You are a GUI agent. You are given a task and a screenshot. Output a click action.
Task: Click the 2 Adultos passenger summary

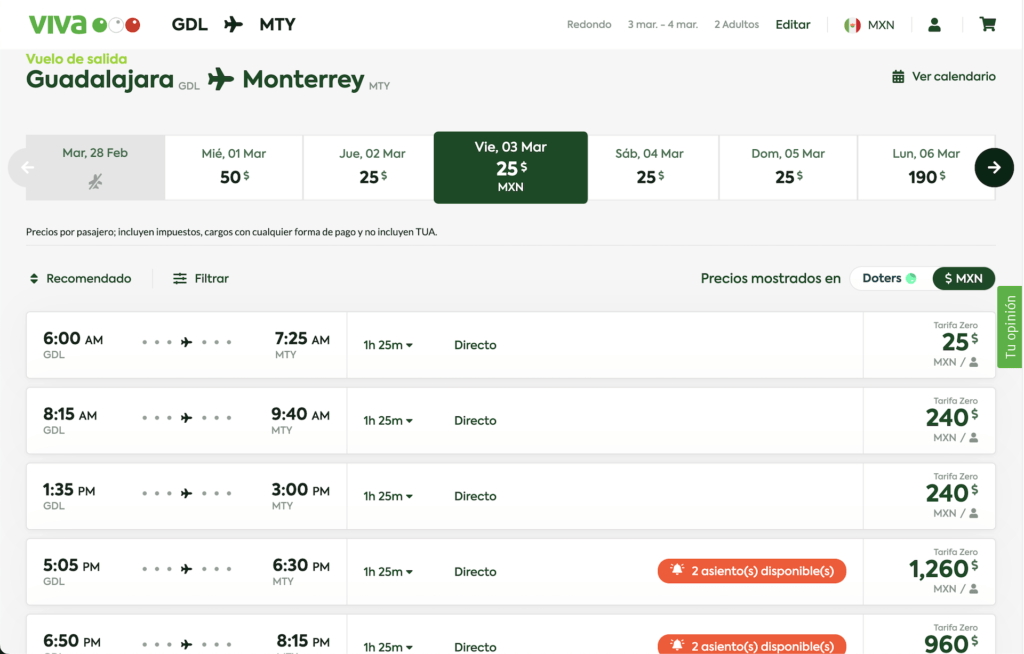[x=737, y=25]
